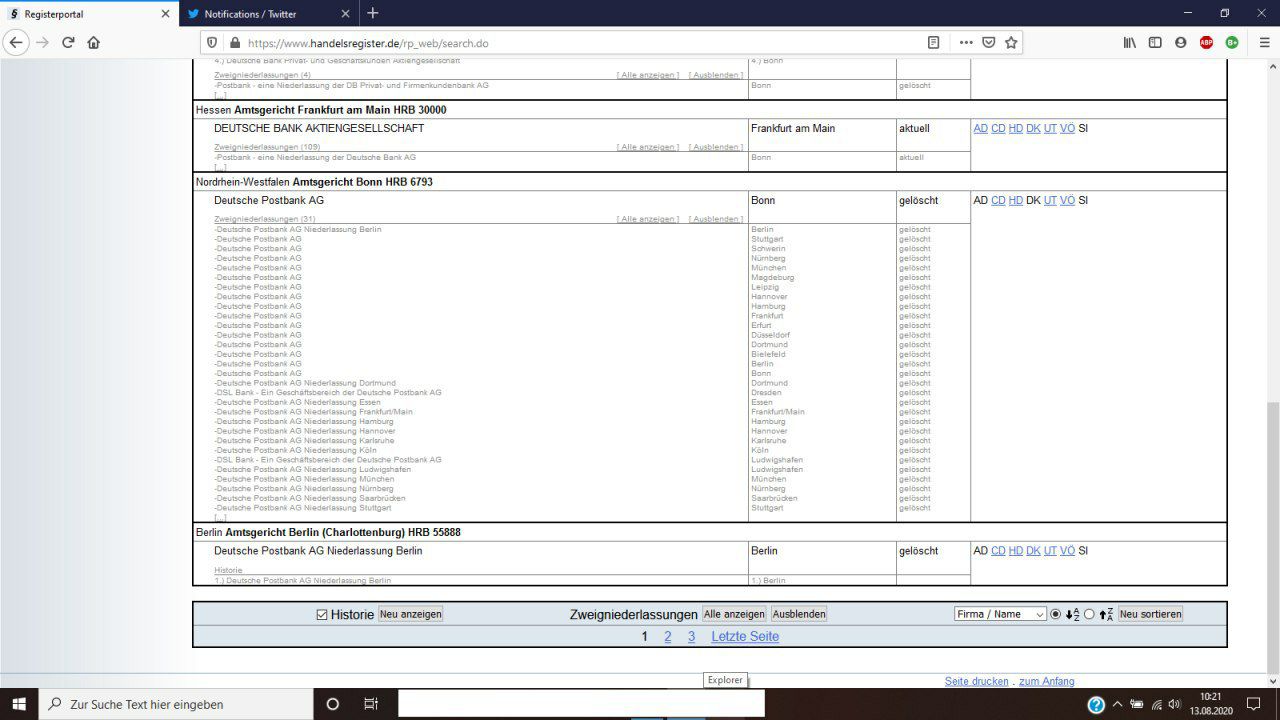This screenshot has width=1280, height=720.
Task: Close the Registerportal tab
Action: pos(165,14)
